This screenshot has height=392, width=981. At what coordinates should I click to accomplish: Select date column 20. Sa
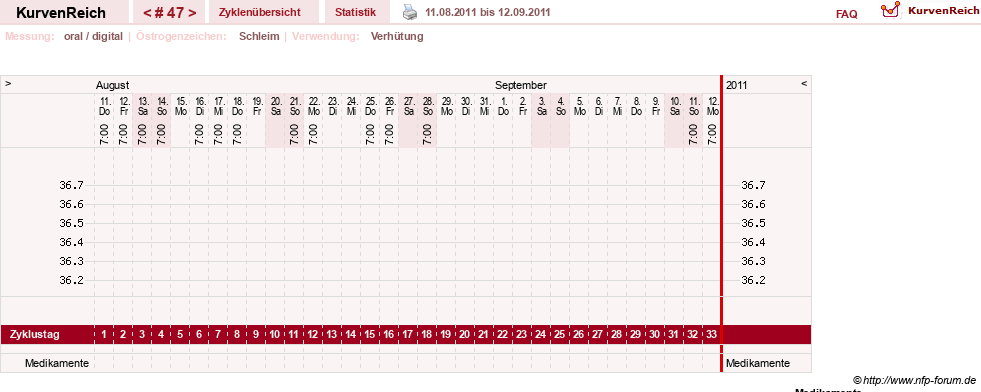[275, 106]
